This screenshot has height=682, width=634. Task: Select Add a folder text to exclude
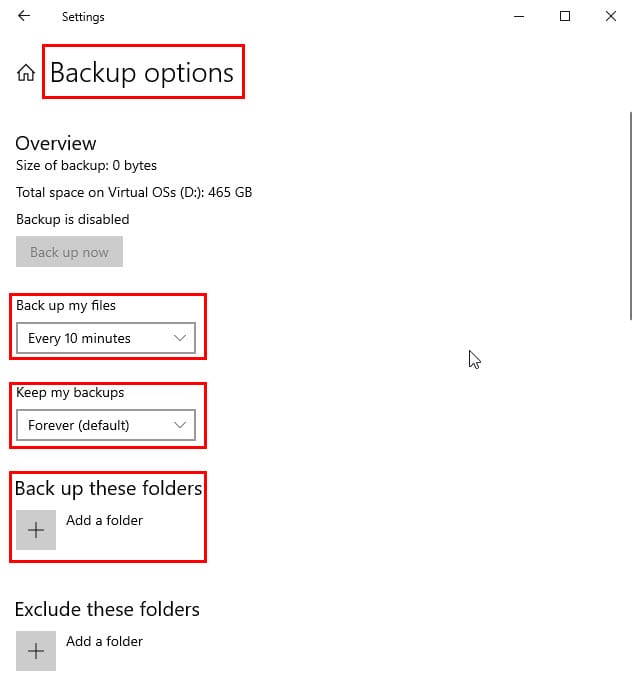pos(104,641)
